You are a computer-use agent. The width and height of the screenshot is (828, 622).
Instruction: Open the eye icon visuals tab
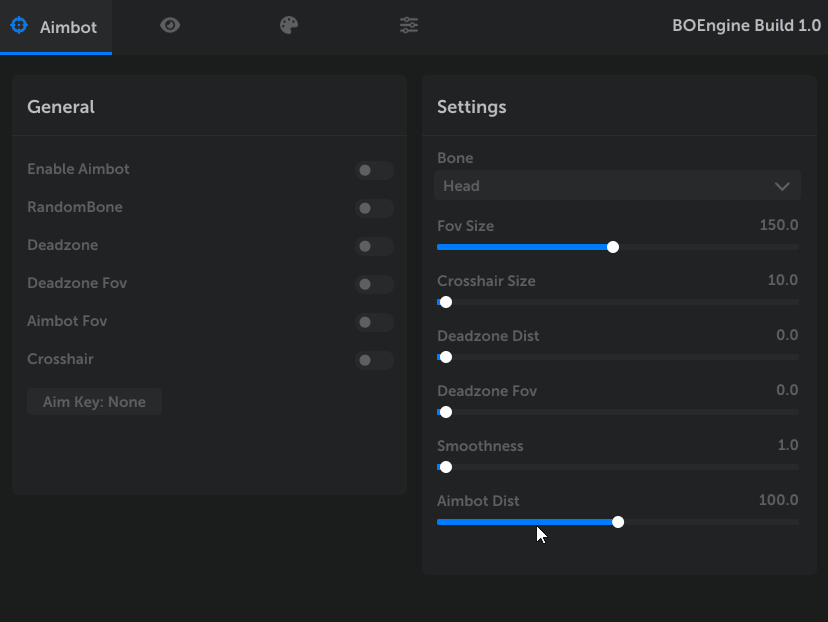170,26
